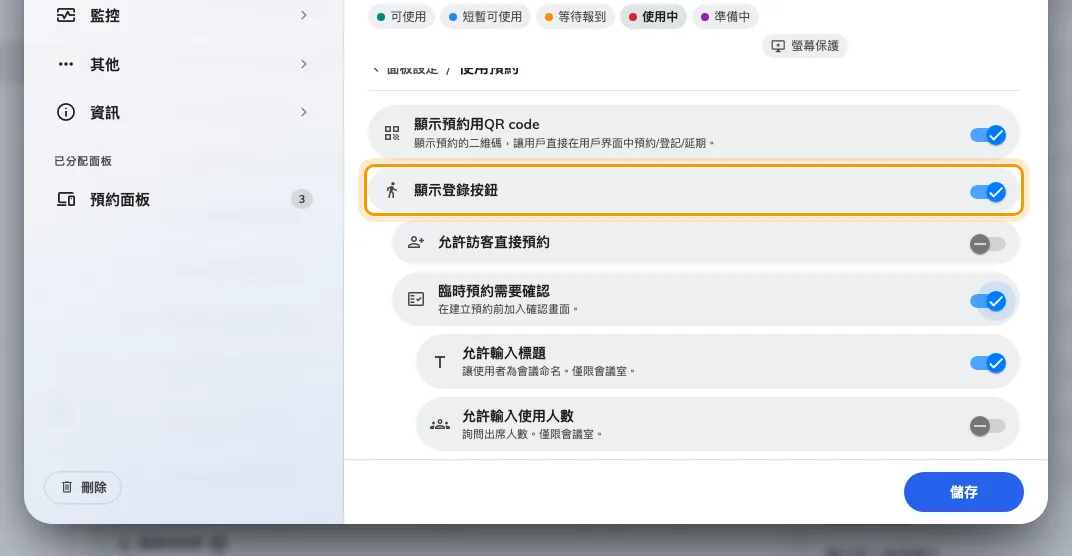
Task: Click the walking person icon for 顯示登錄按鈕
Action: coord(392,190)
